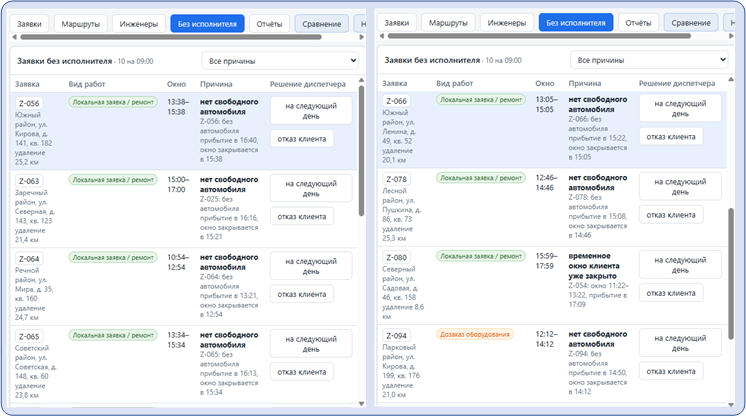Select request ID Z-064
The width and height of the screenshot is (746, 416).
pyautogui.click(x=29, y=258)
